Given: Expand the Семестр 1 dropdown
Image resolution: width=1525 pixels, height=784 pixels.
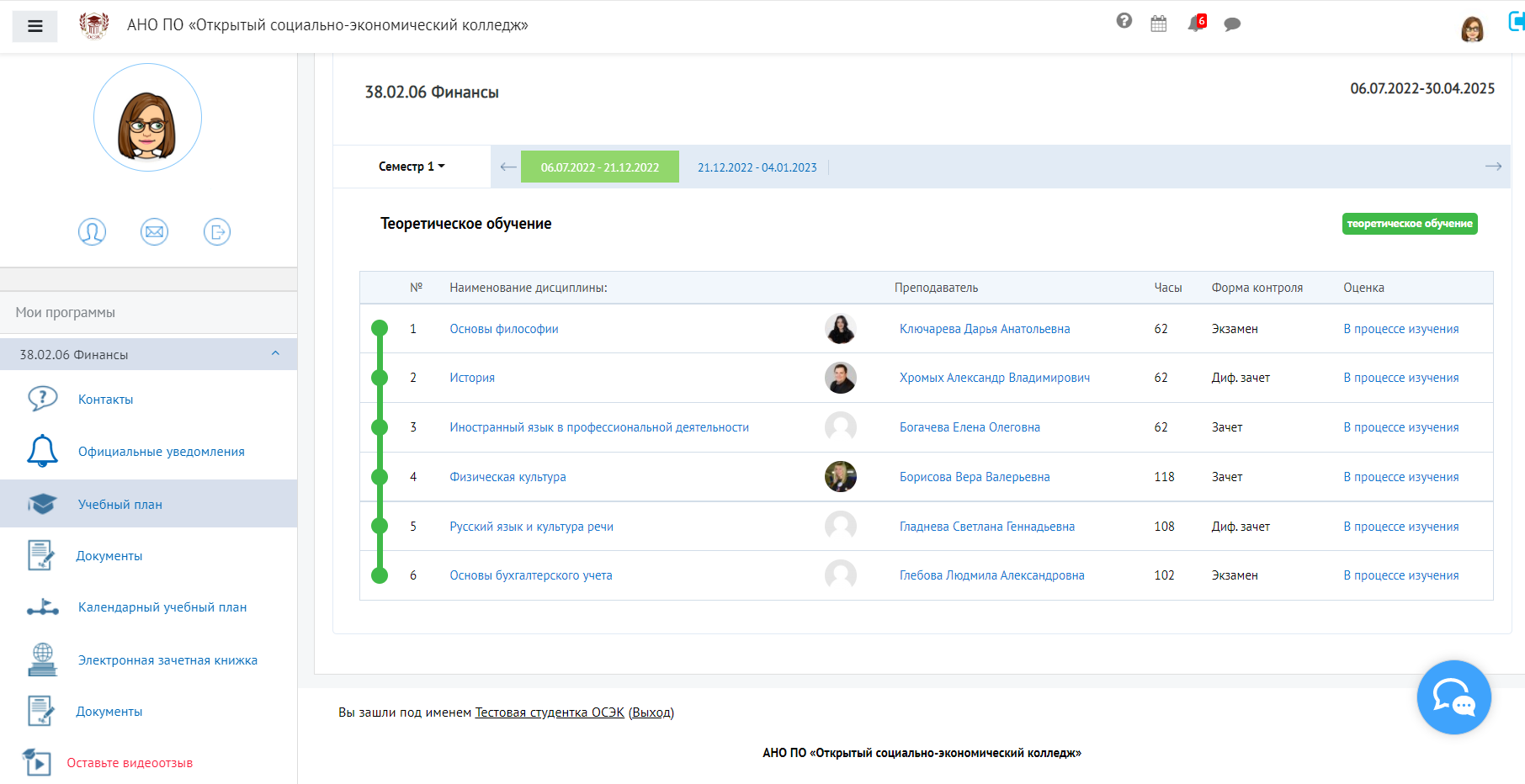Looking at the screenshot, I should (412, 167).
